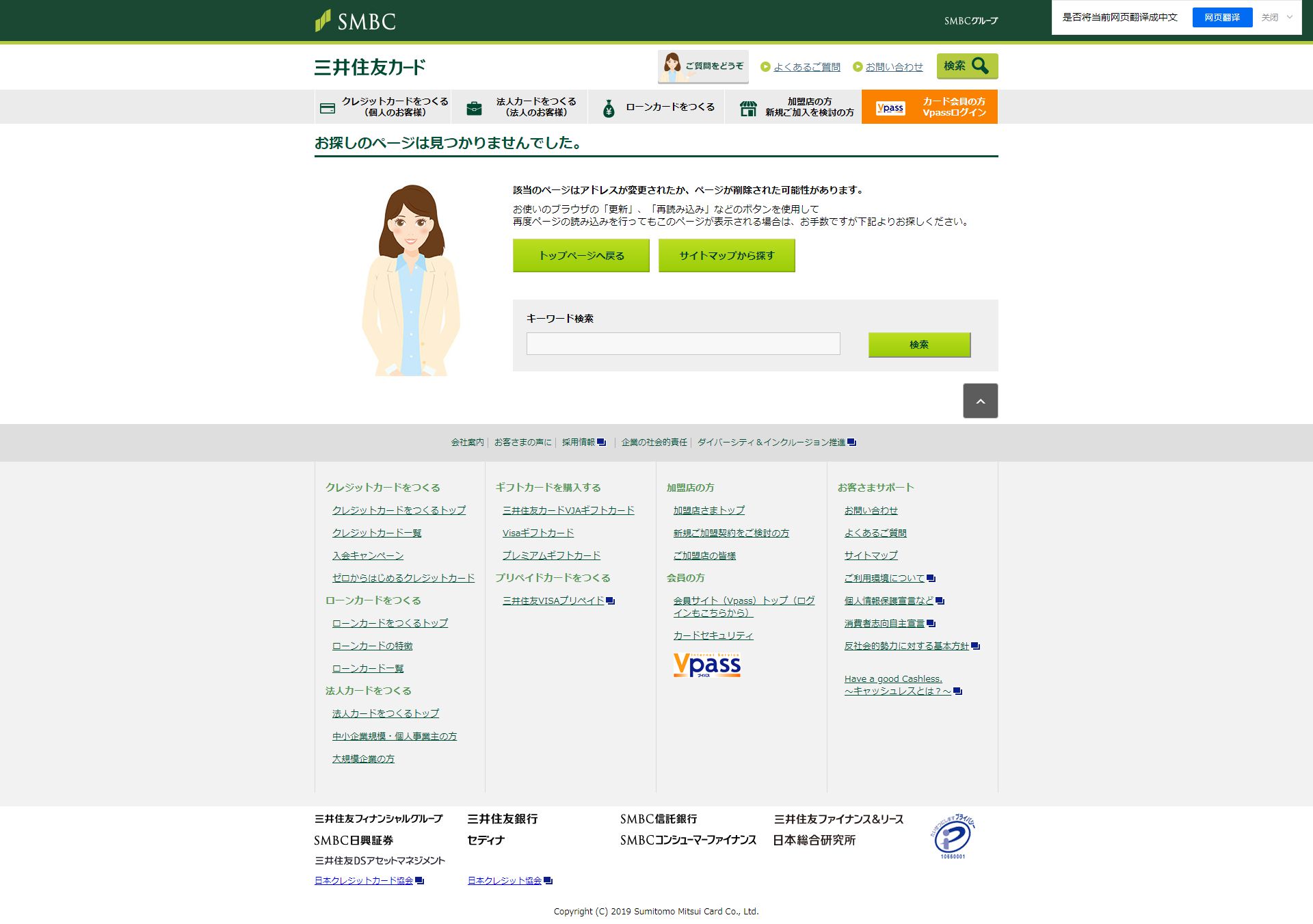The image size is (1313, 924).
Task: Open ローンカードをつくるトップ link
Action: click(390, 623)
